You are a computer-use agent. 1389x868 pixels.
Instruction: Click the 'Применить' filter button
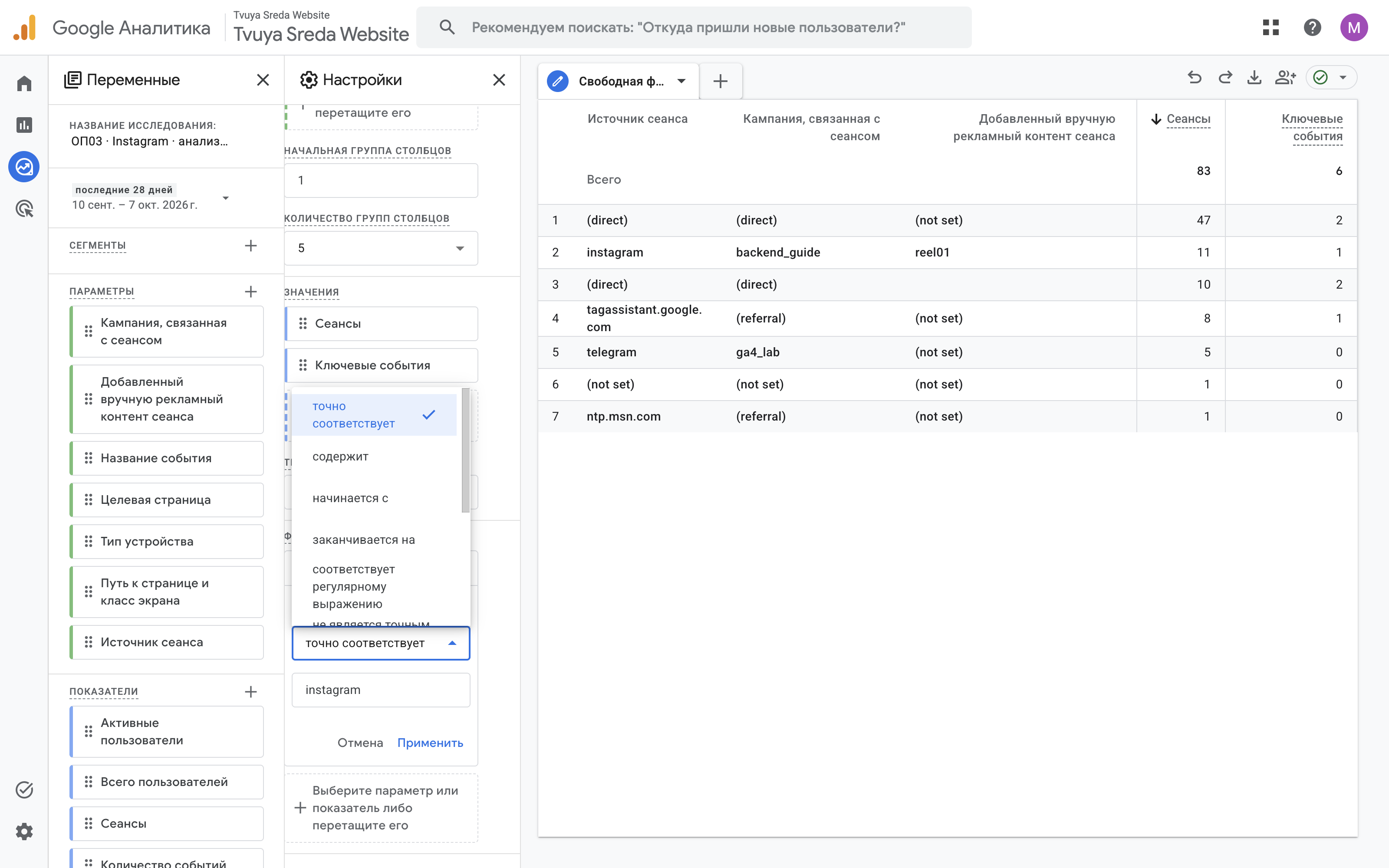[x=430, y=743]
